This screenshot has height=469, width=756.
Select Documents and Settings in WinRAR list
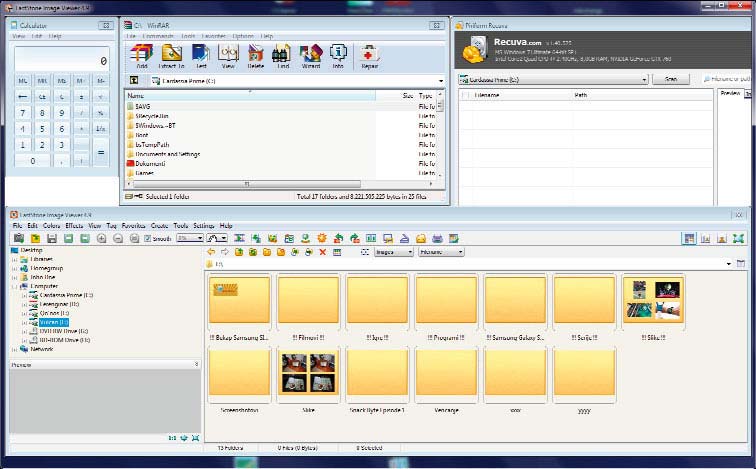[x=167, y=154]
